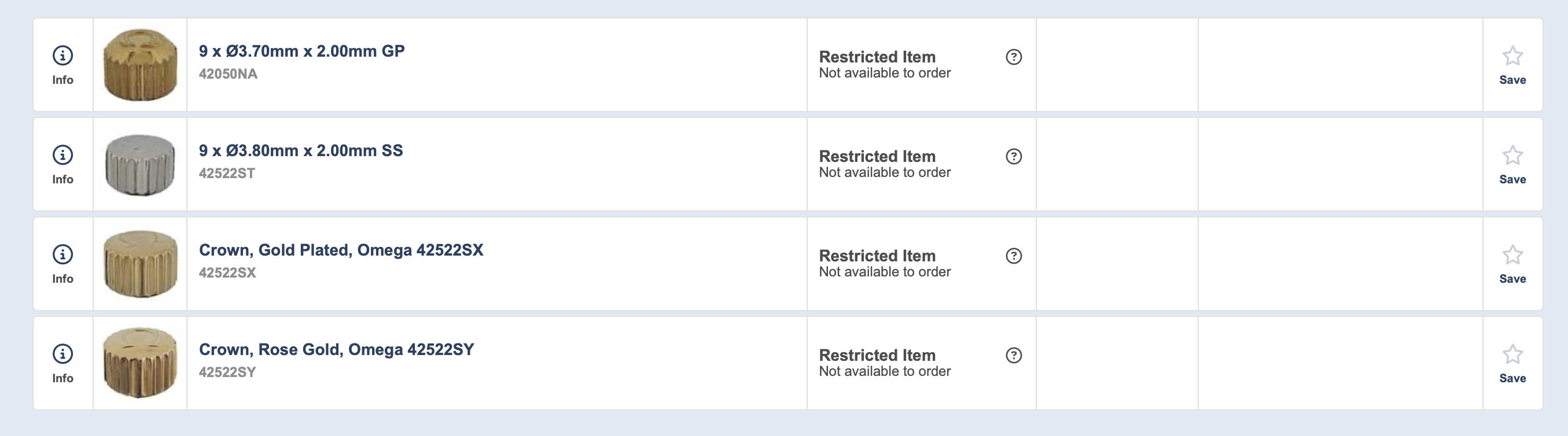Screen dimensions: 1568x436
Task: View gold plated crown thumbnail for 42522SX
Action: [140, 263]
